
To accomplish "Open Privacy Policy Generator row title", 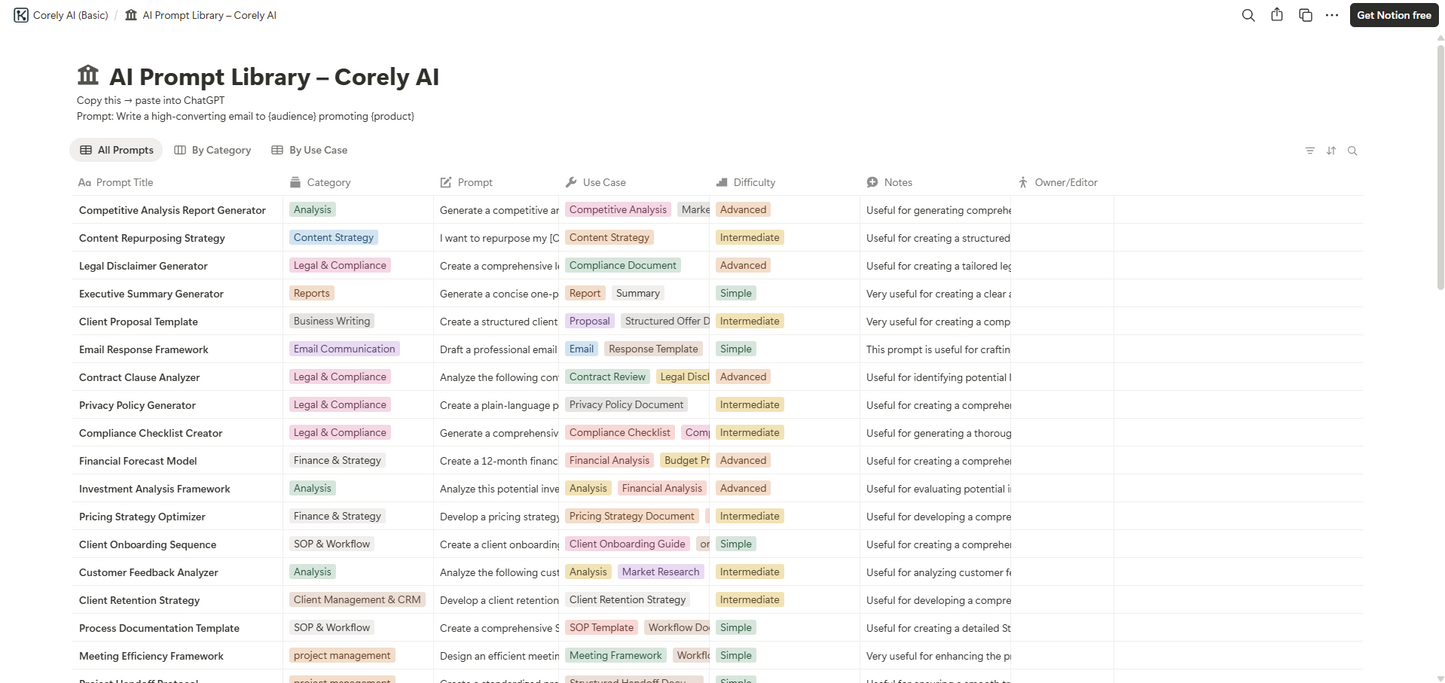I will [137, 406].
